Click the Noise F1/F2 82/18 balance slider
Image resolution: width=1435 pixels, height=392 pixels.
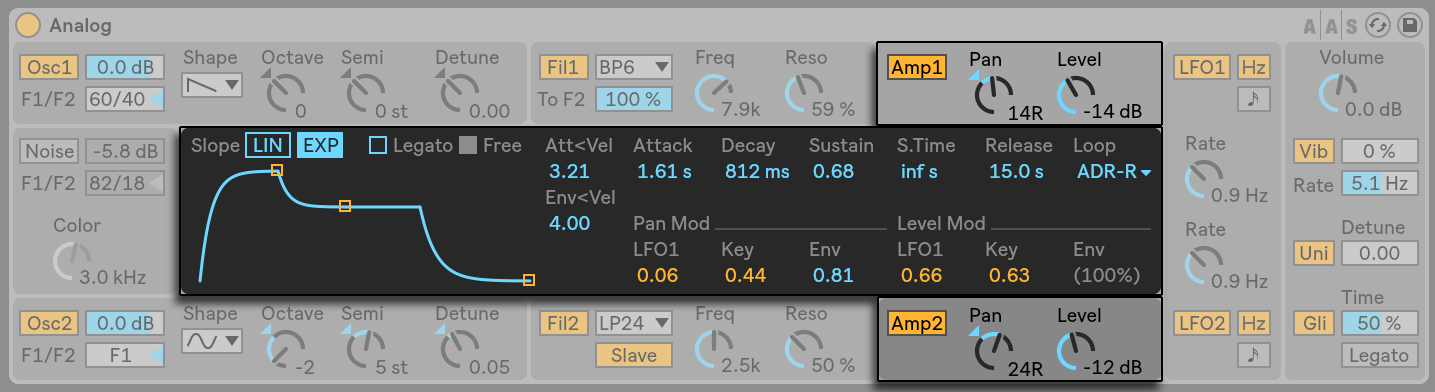point(124,184)
